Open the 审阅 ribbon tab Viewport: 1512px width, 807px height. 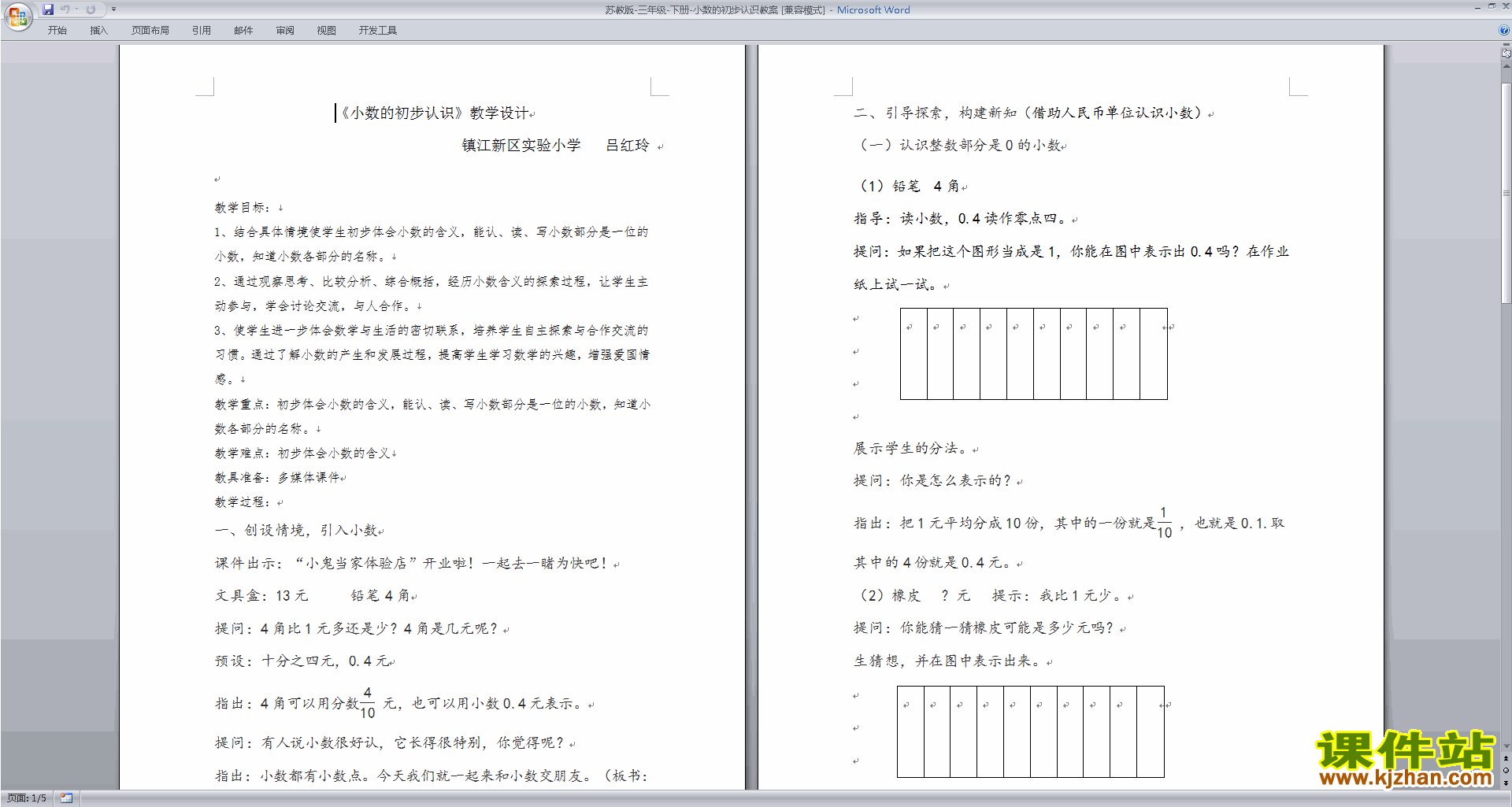tap(285, 31)
